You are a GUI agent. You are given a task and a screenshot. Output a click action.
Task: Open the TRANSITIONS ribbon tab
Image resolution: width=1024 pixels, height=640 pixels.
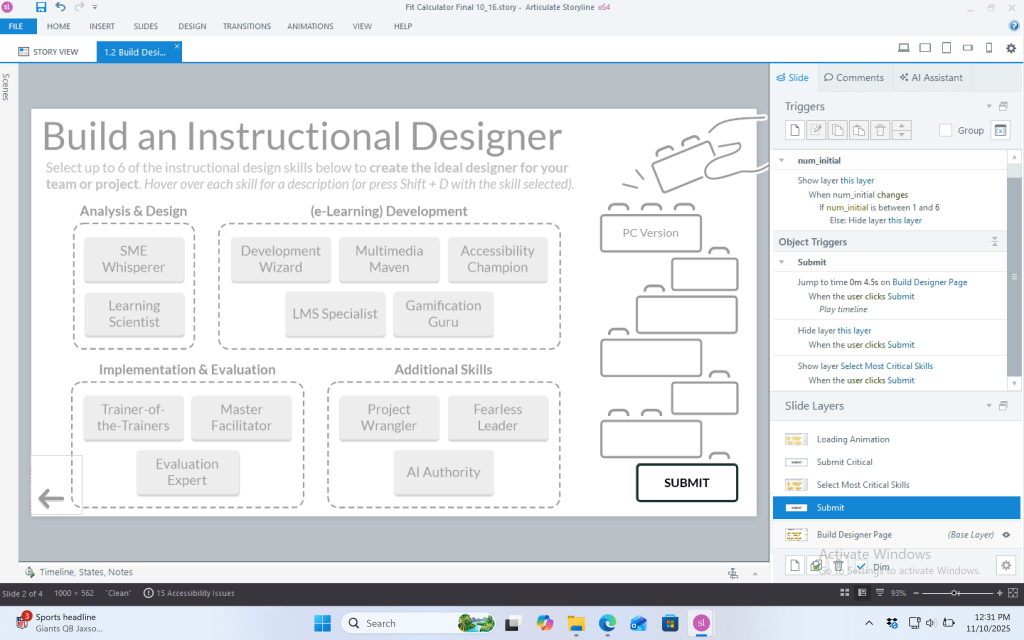coord(246,26)
